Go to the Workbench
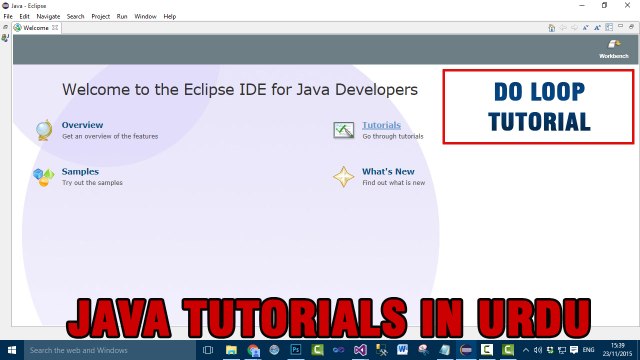The width and height of the screenshot is (640, 360). point(613,49)
